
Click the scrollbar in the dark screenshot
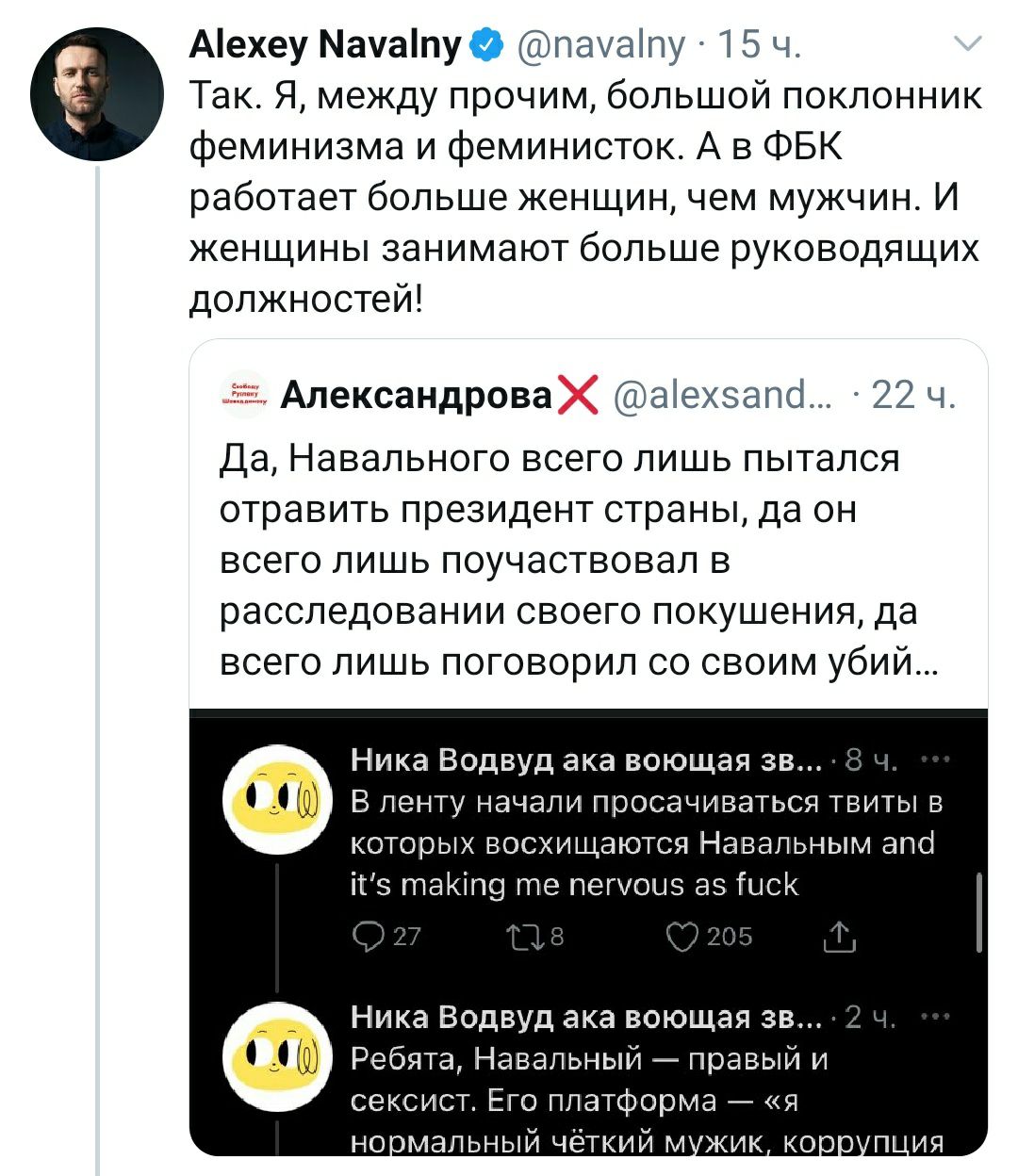(x=980, y=911)
